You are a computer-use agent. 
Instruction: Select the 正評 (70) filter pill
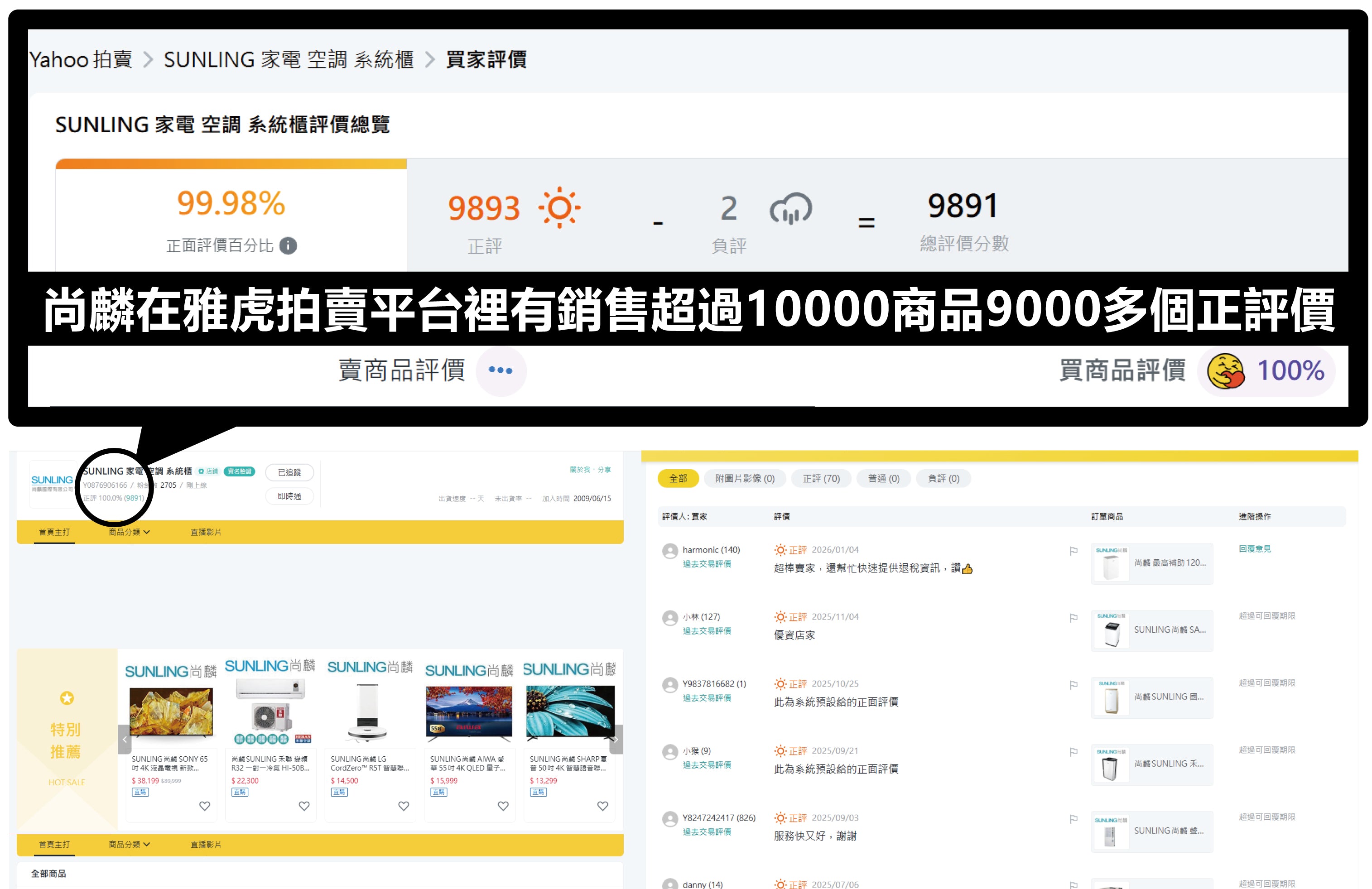(x=821, y=479)
